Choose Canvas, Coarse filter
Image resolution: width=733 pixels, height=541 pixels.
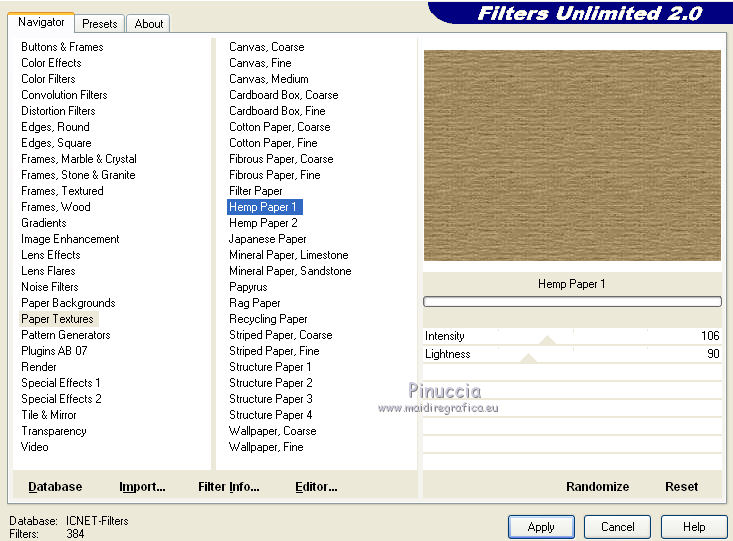coord(266,47)
